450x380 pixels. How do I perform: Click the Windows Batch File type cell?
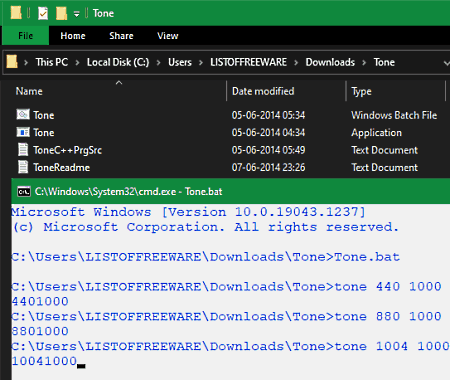(x=394, y=115)
